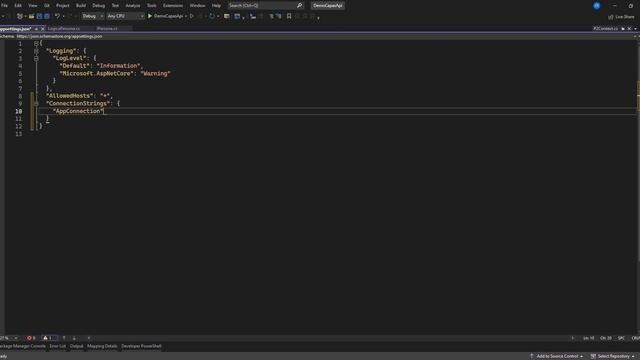640x360 pixels.
Task: Open the Tools menu
Action: coord(151,6)
